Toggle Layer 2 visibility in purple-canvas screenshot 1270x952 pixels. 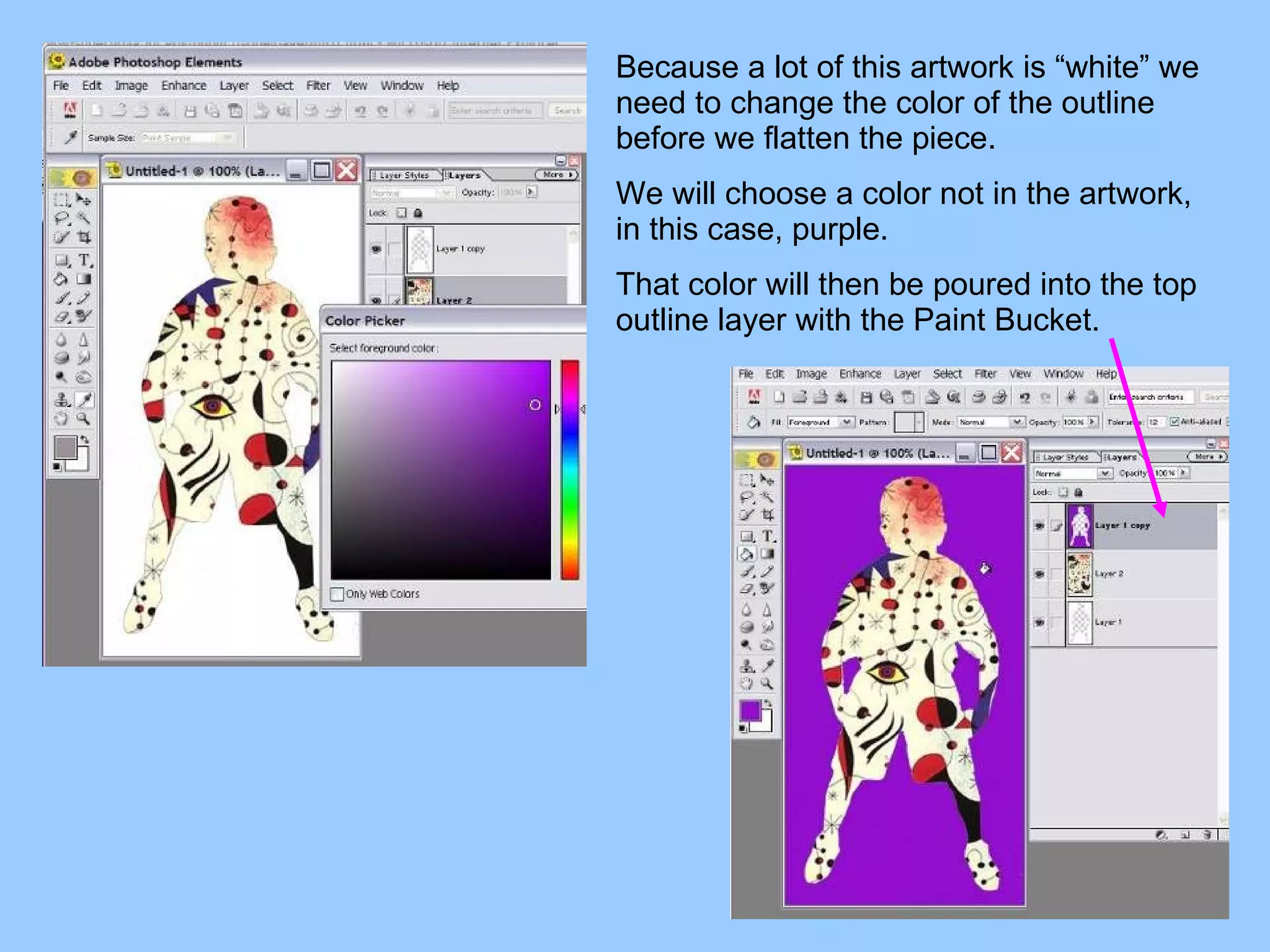coord(1040,574)
